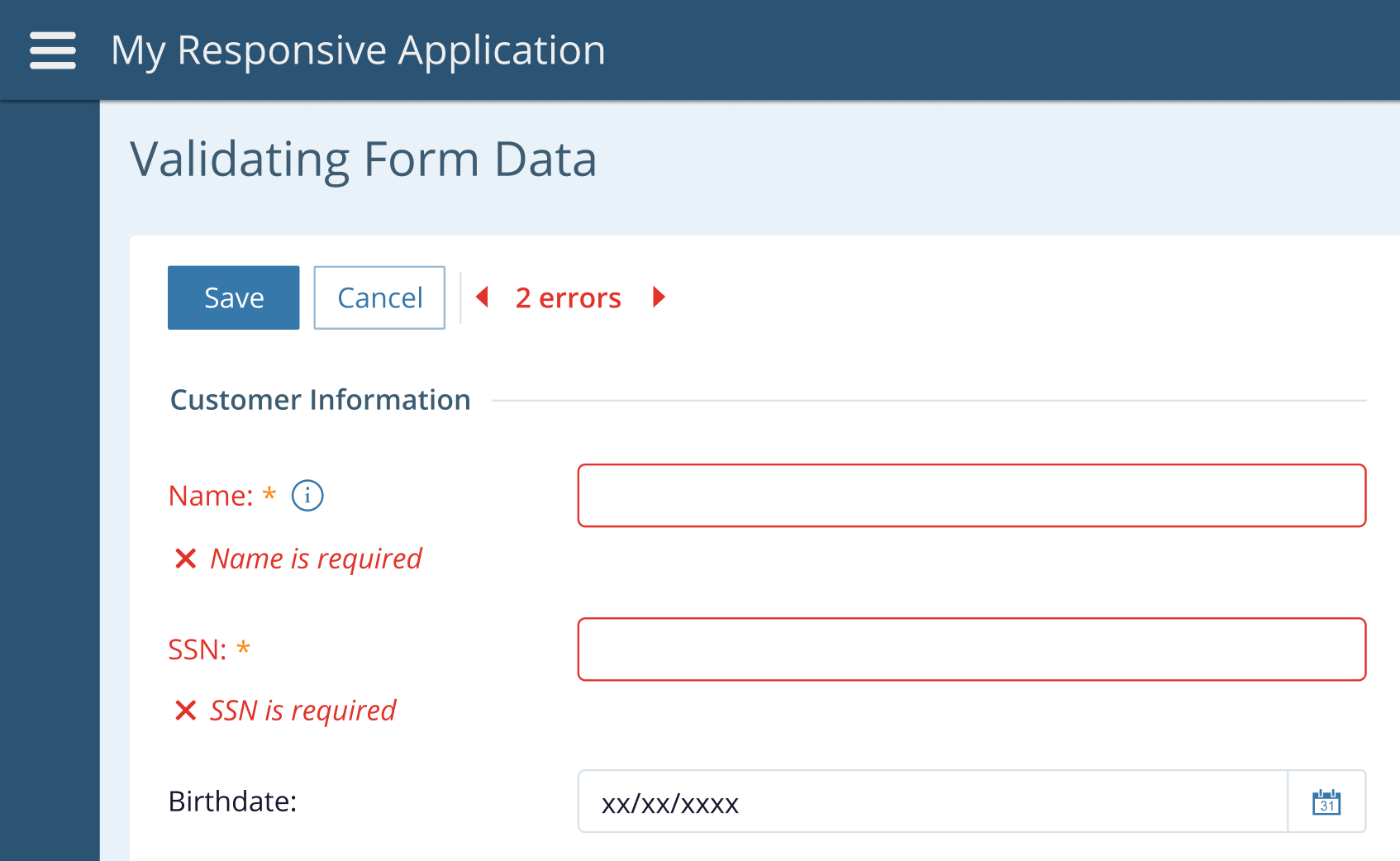Click the info icon beside Name
The height and width of the screenshot is (861, 1400).
pyautogui.click(x=307, y=496)
